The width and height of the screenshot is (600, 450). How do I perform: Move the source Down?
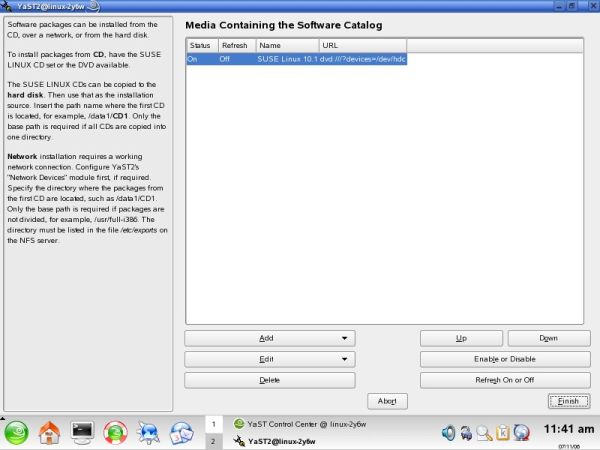[549, 338]
